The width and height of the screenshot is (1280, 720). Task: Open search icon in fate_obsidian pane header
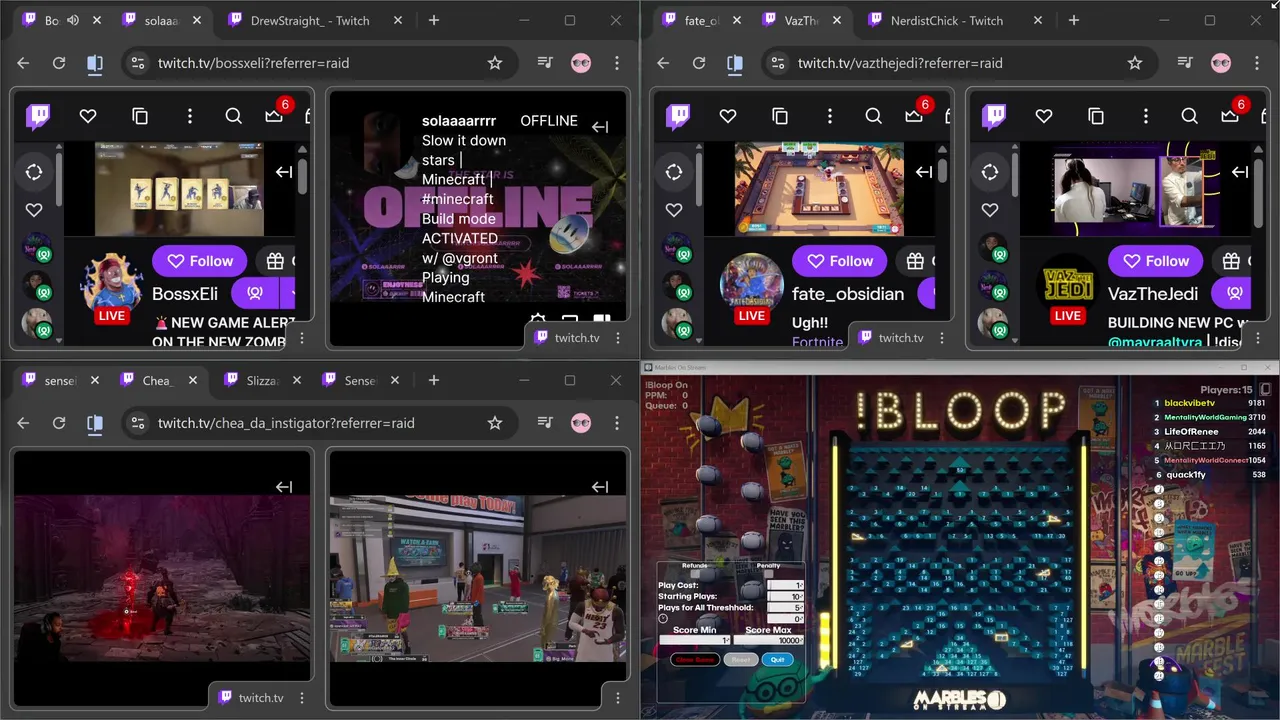tap(873, 116)
